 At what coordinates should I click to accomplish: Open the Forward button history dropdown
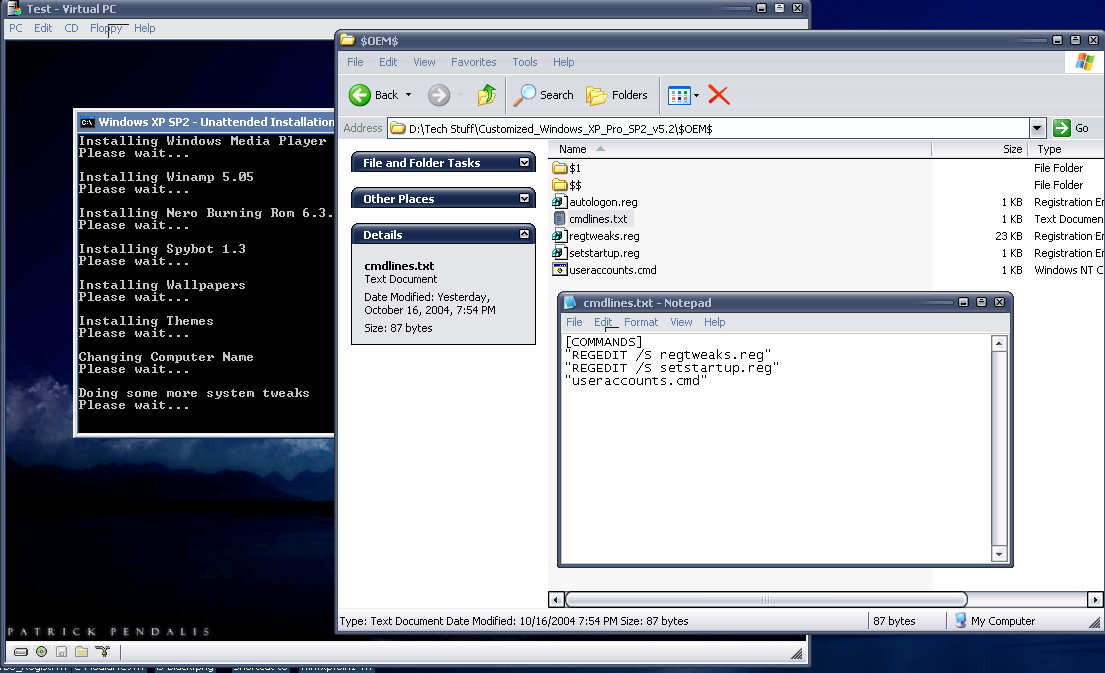click(x=460, y=95)
